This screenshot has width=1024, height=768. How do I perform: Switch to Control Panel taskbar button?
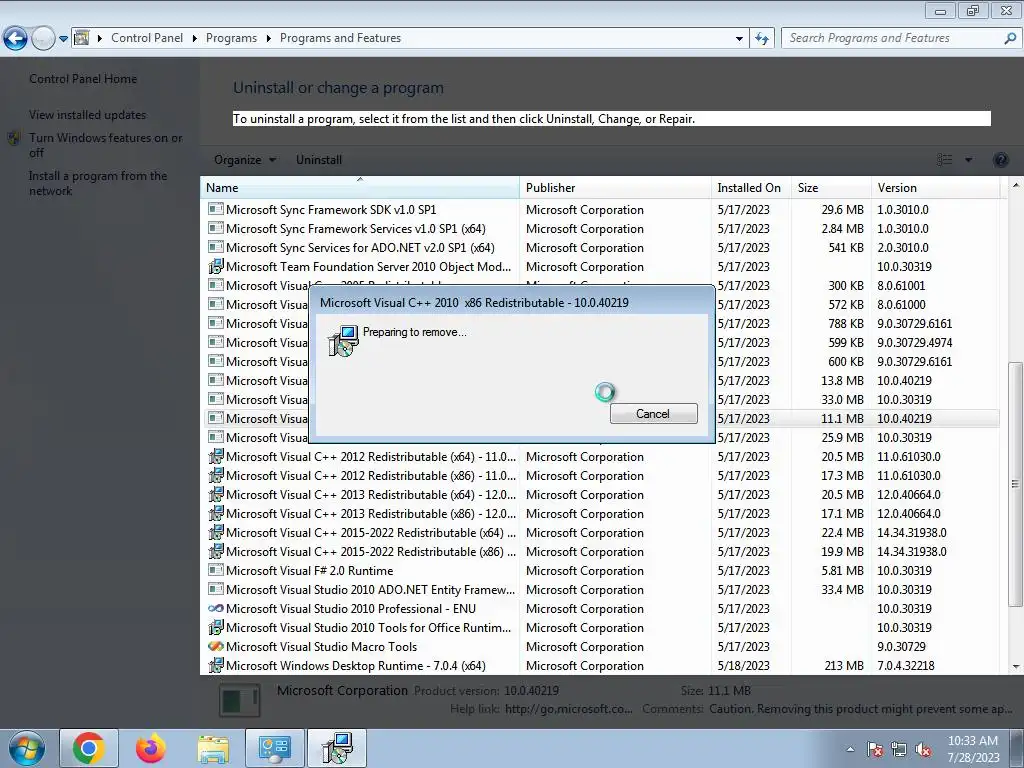pos(274,748)
